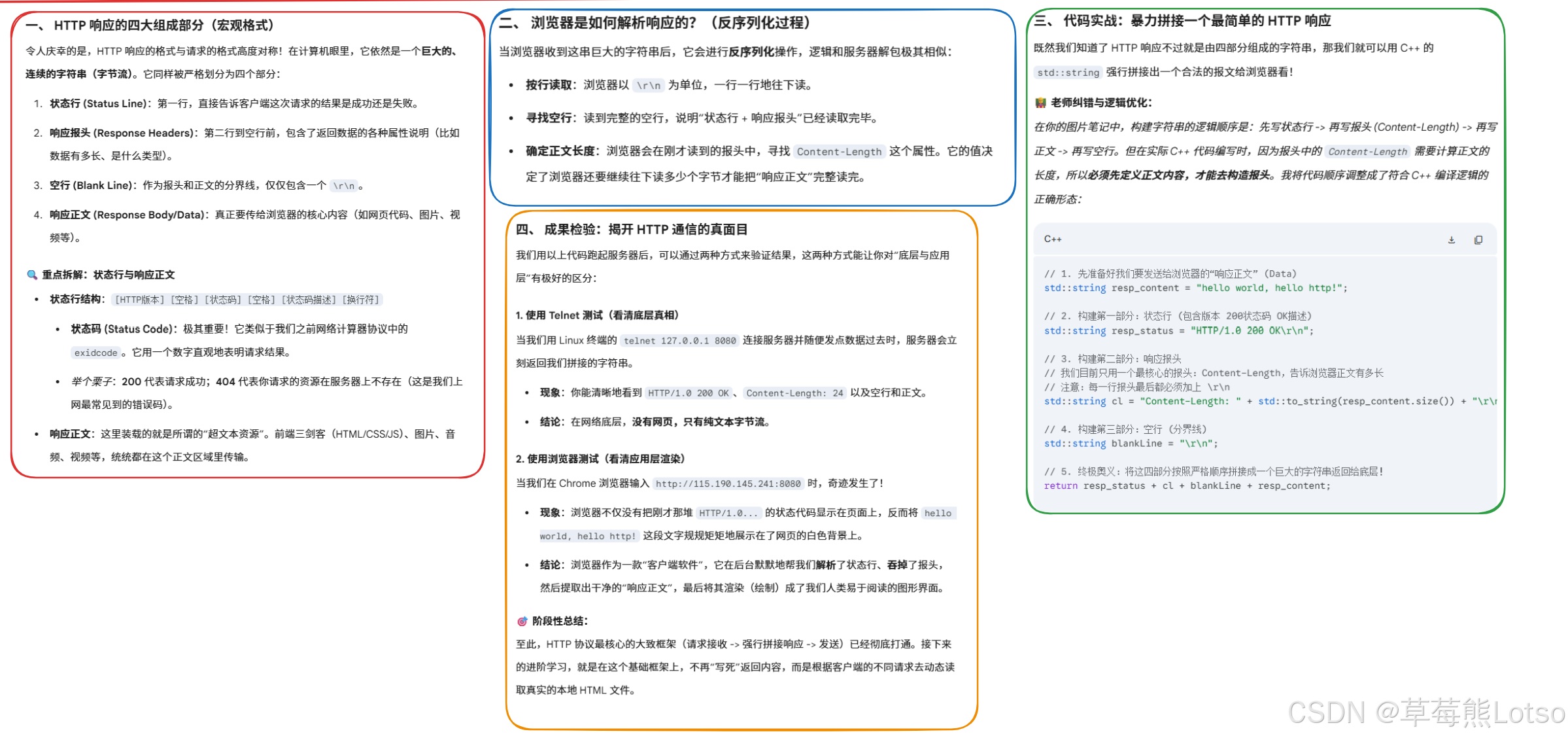
Task: Click heading "二、浏览器是如何解析响应的？"
Action: click(x=598, y=22)
